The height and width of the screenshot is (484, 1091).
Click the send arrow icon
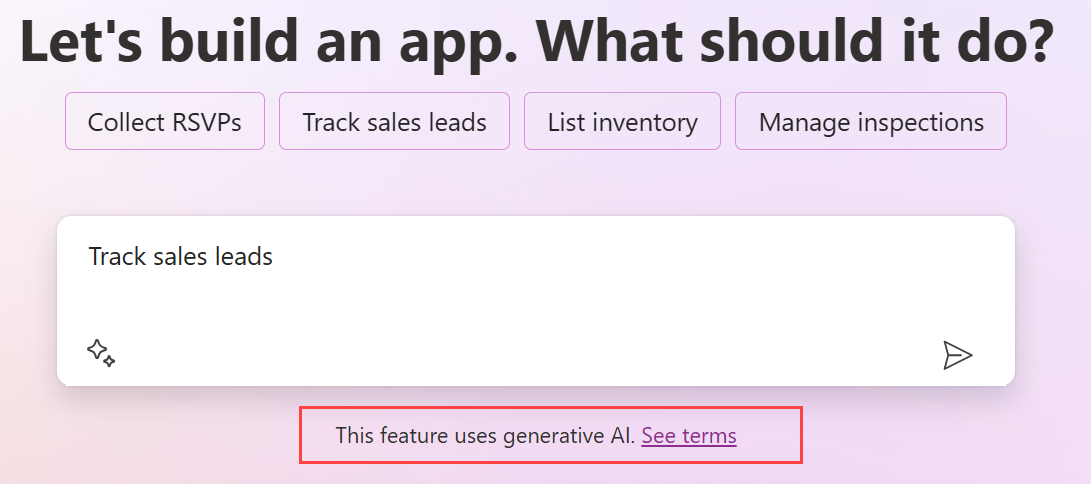[x=957, y=355]
